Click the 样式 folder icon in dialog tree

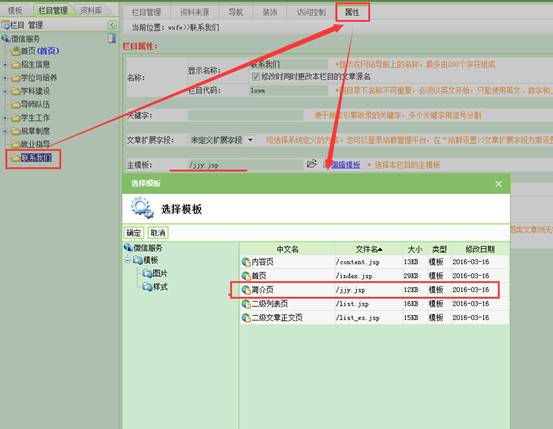[x=147, y=287]
